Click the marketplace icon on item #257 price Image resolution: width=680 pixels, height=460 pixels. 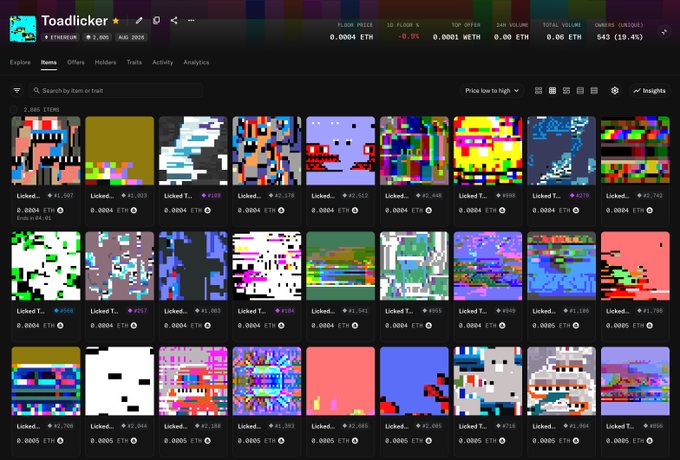coord(134,326)
